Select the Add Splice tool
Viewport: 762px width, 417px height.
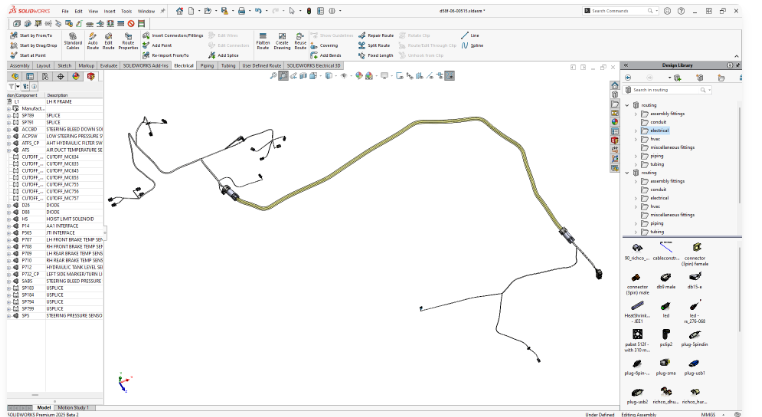pos(223,55)
